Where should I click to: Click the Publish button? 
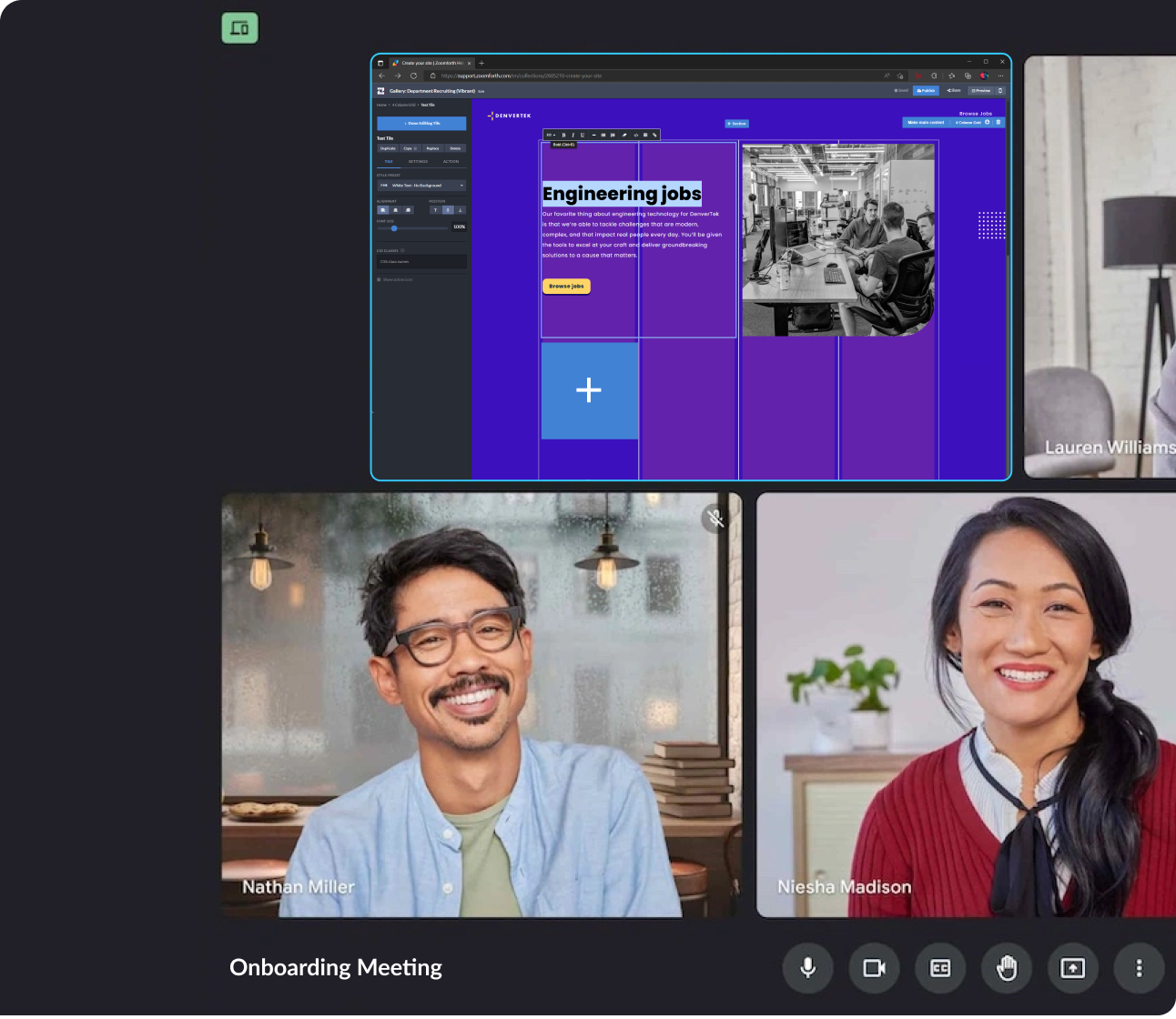(926, 91)
